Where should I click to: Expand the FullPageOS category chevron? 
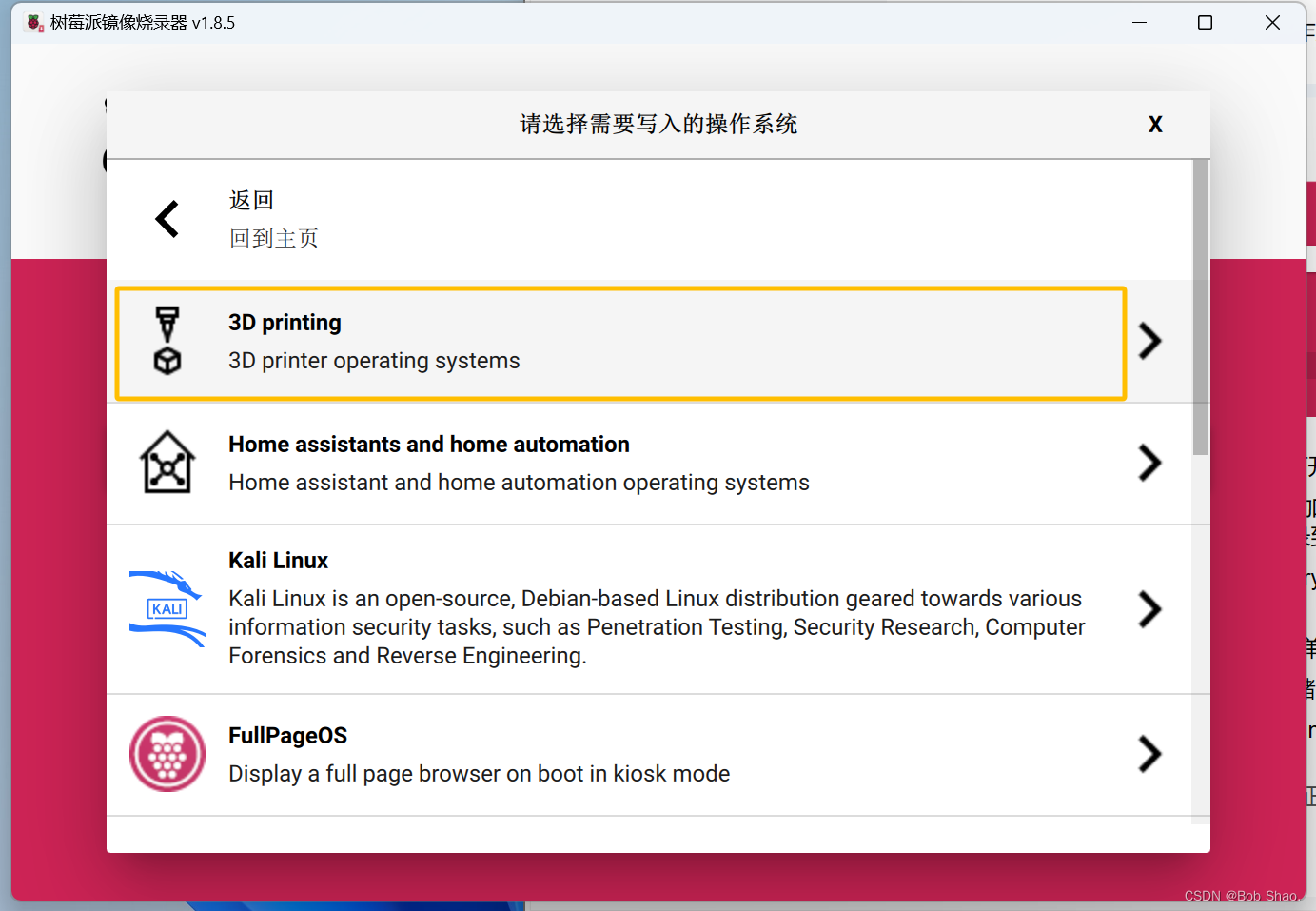click(1149, 754)
